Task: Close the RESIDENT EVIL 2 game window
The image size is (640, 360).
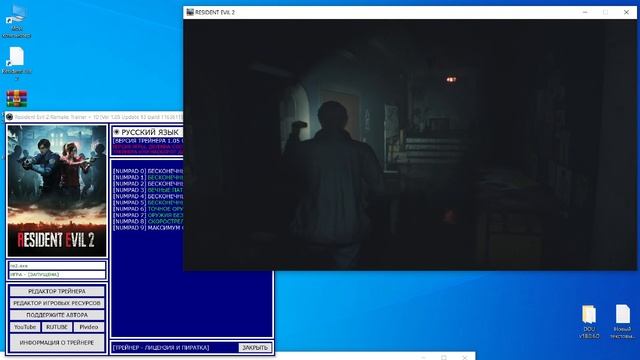Action: click(x=627, y=12)
